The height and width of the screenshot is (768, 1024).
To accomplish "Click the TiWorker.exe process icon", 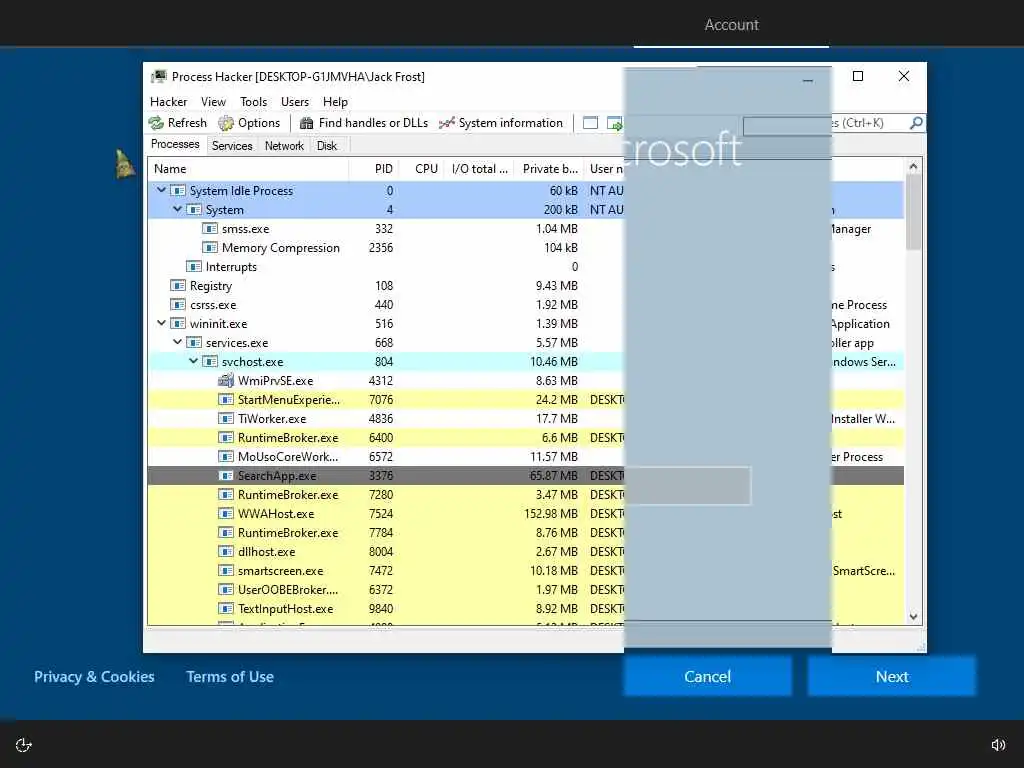I will (226, 419).
